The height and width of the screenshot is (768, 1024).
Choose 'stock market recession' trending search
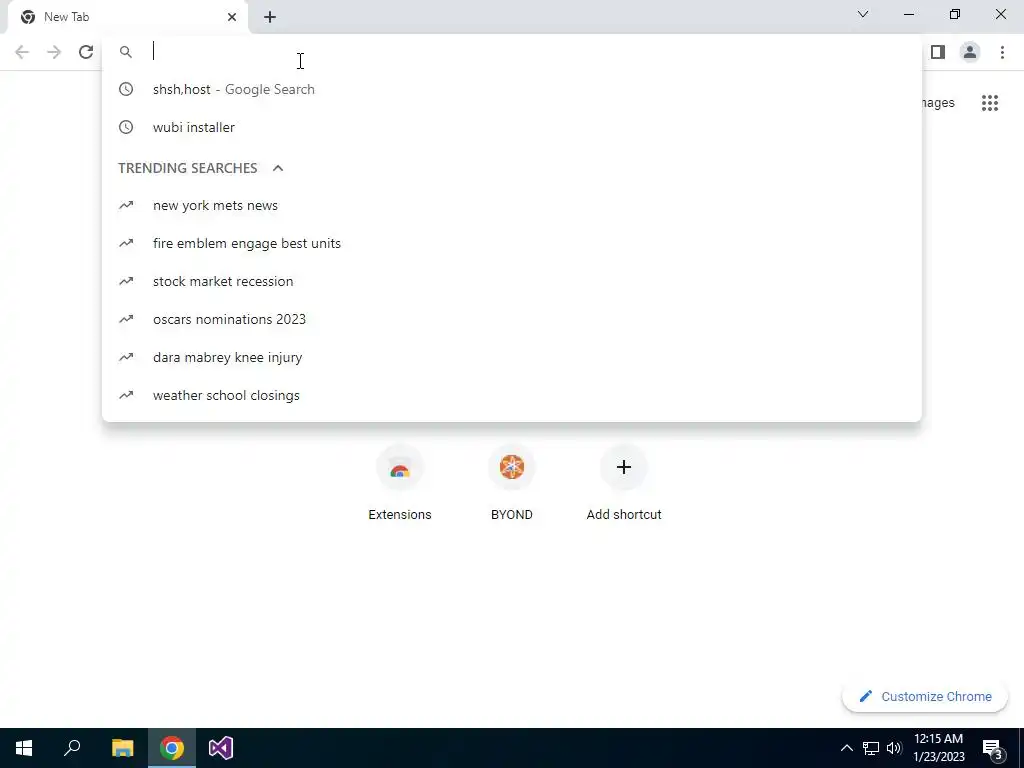point(511,281)
